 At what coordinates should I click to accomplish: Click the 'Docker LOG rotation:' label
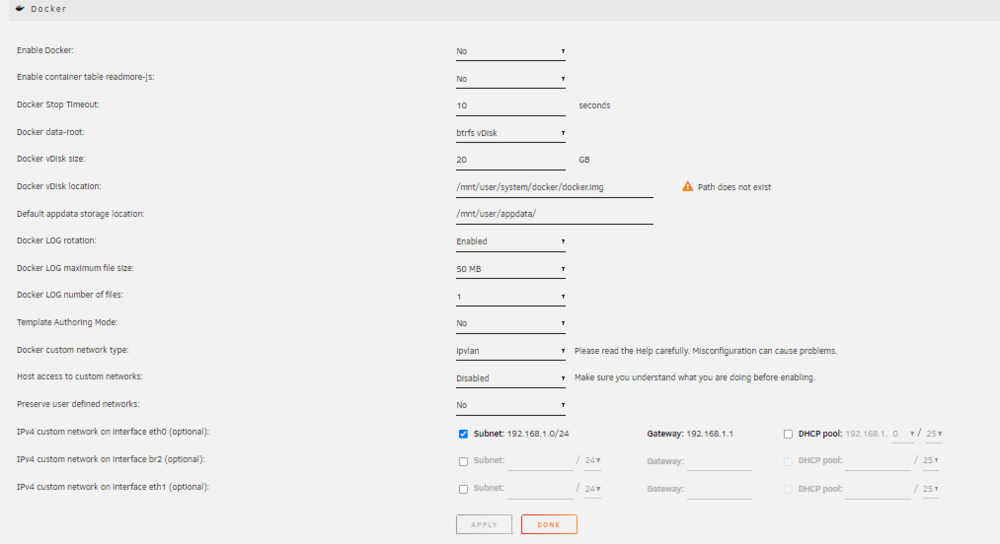point(57,240)
